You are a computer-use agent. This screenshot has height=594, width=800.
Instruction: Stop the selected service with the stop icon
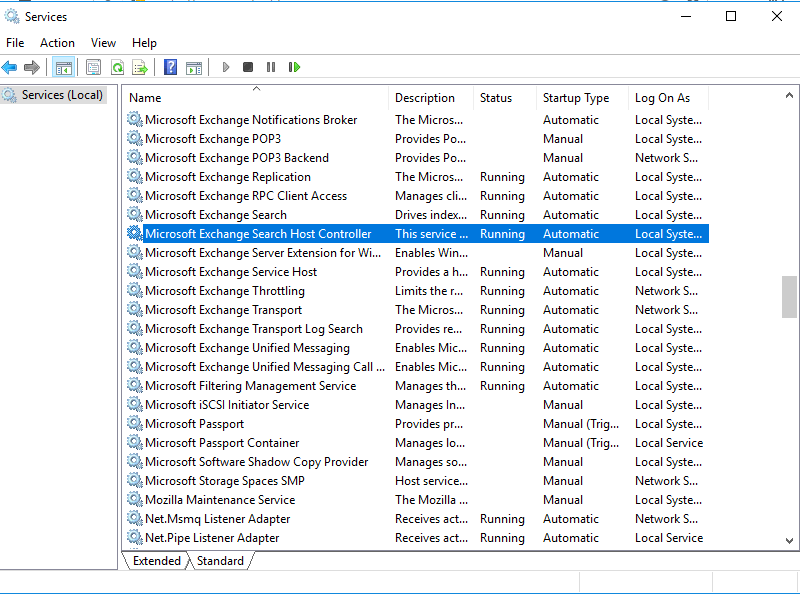click(x=248, y=67)
